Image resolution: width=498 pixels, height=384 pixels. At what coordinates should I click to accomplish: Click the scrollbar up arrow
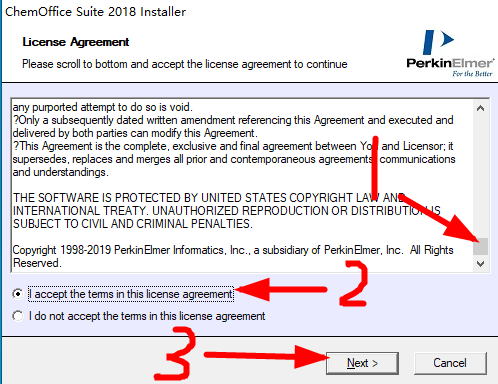(x=480, y=108)
